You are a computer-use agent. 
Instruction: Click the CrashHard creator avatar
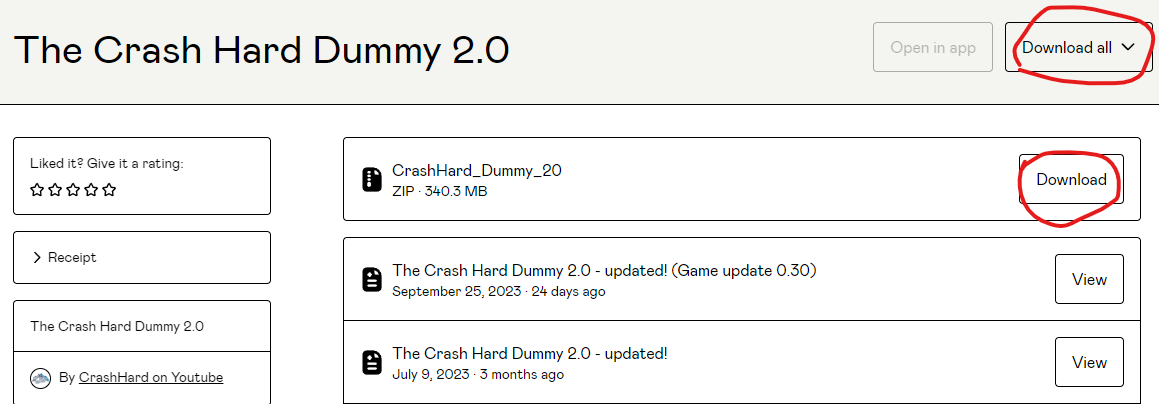pyautogui.click(x=41, y=378)
